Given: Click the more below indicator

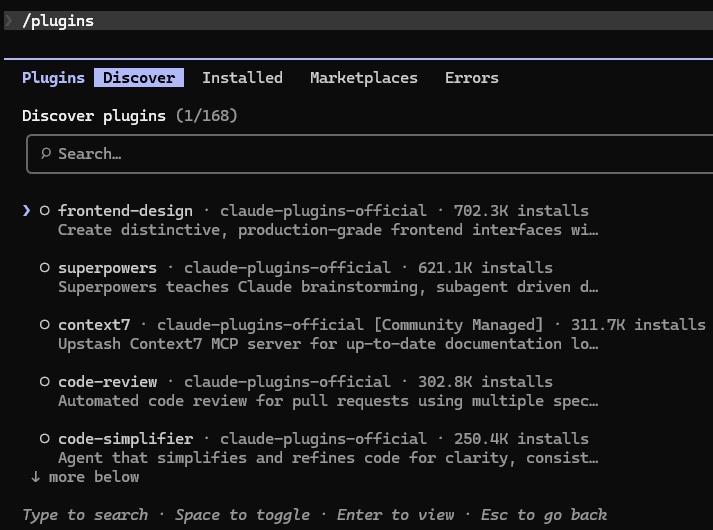Looking at the screenshot, I should pyautogui.click(x=85, y=477).
